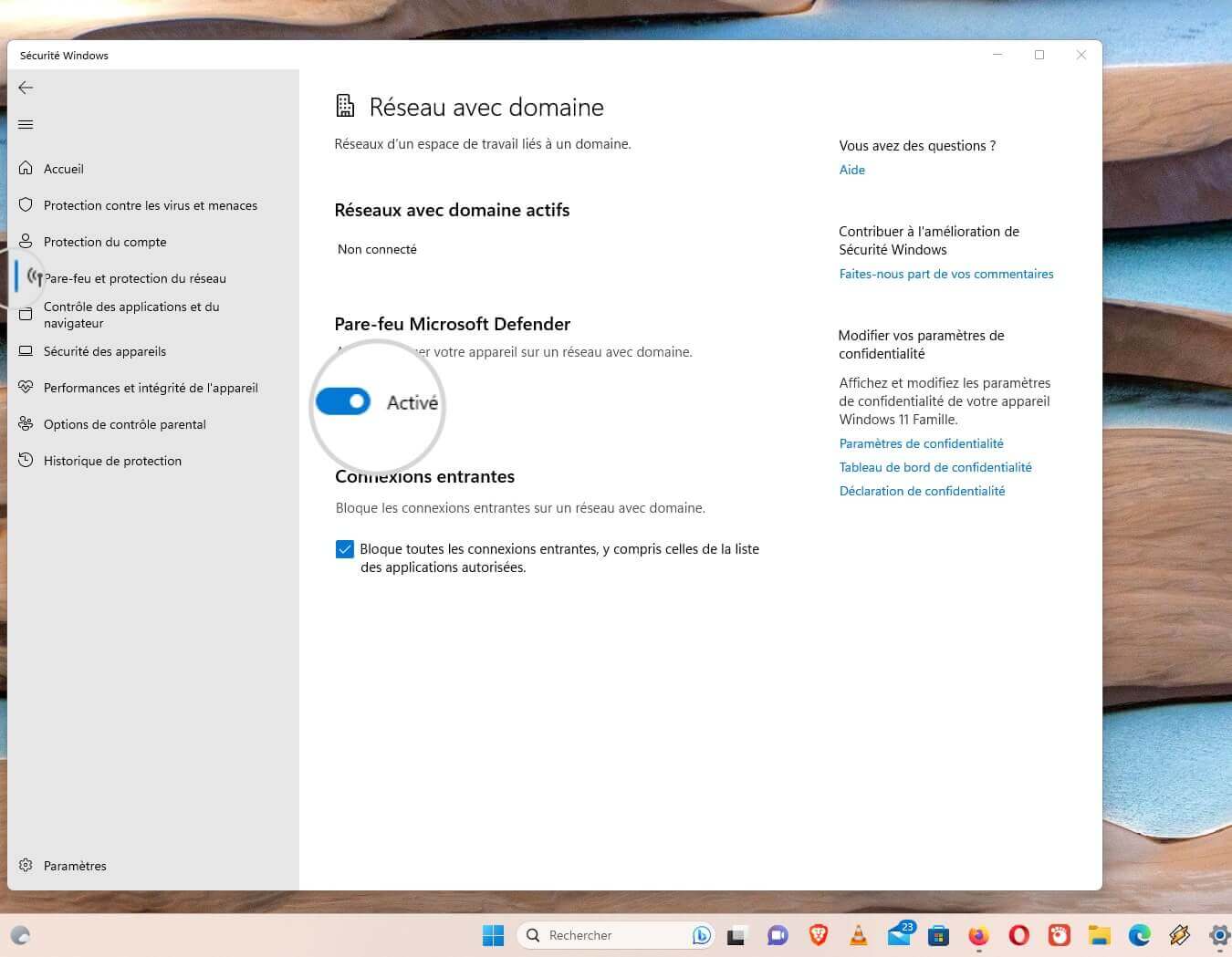Open the Windows Start menu
This screenshot has height=957, width=1232.
493,935
